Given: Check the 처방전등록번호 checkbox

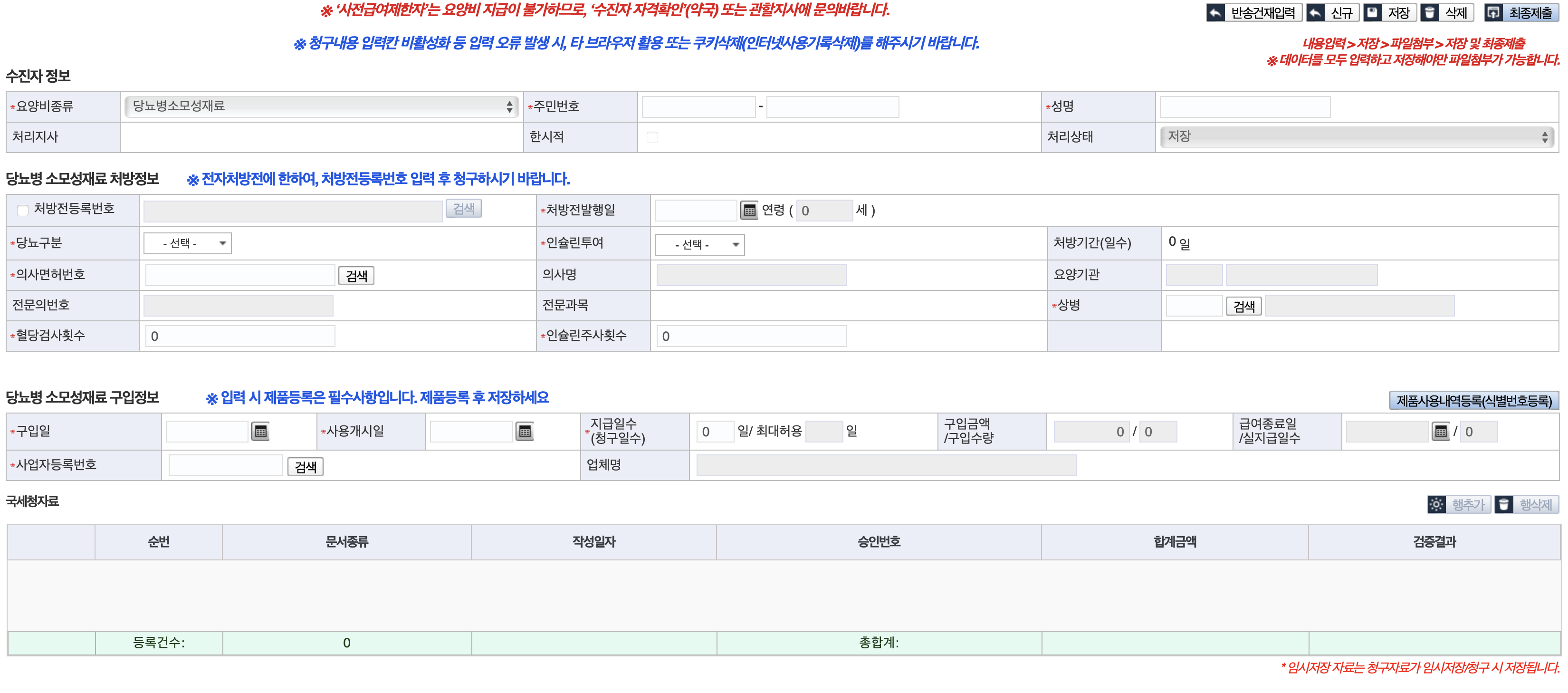Looking at the screenshot, I should point(23,211).
